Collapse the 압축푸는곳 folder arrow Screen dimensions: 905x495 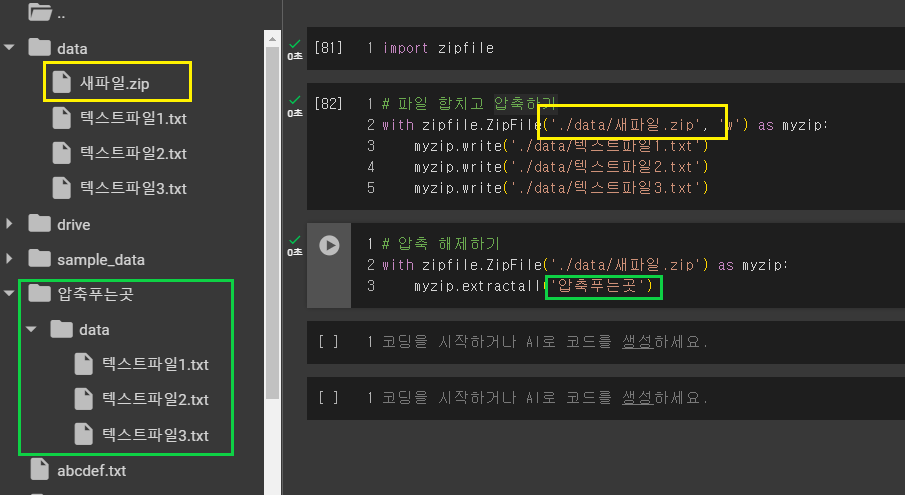pyautogui.click(x=9, y=294)
